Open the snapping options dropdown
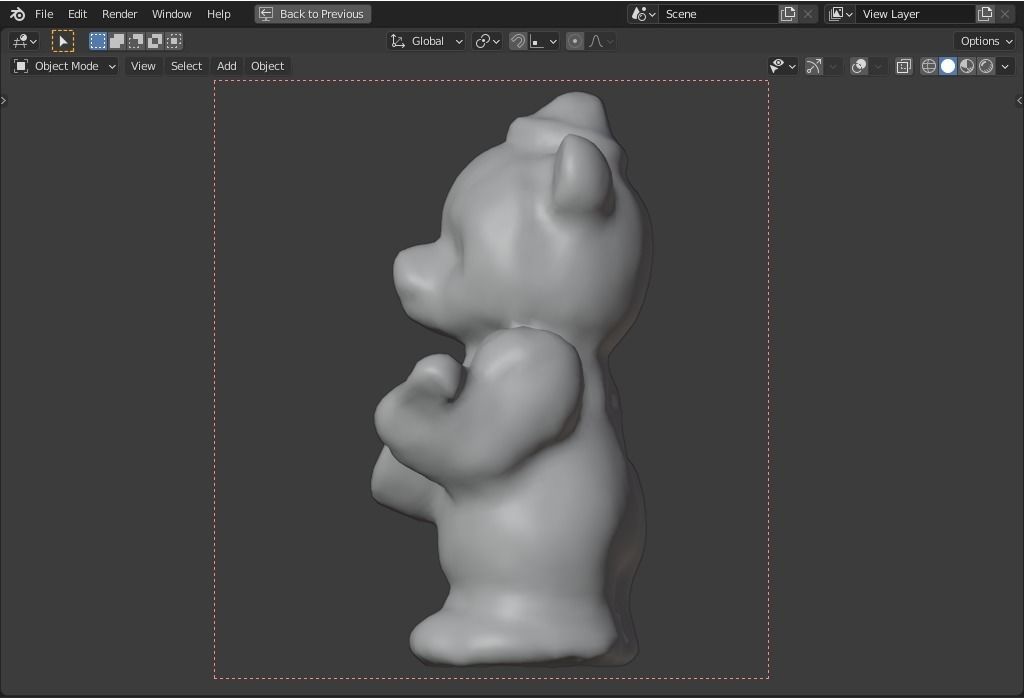1024x698 pixels. (x=543, y=41)
